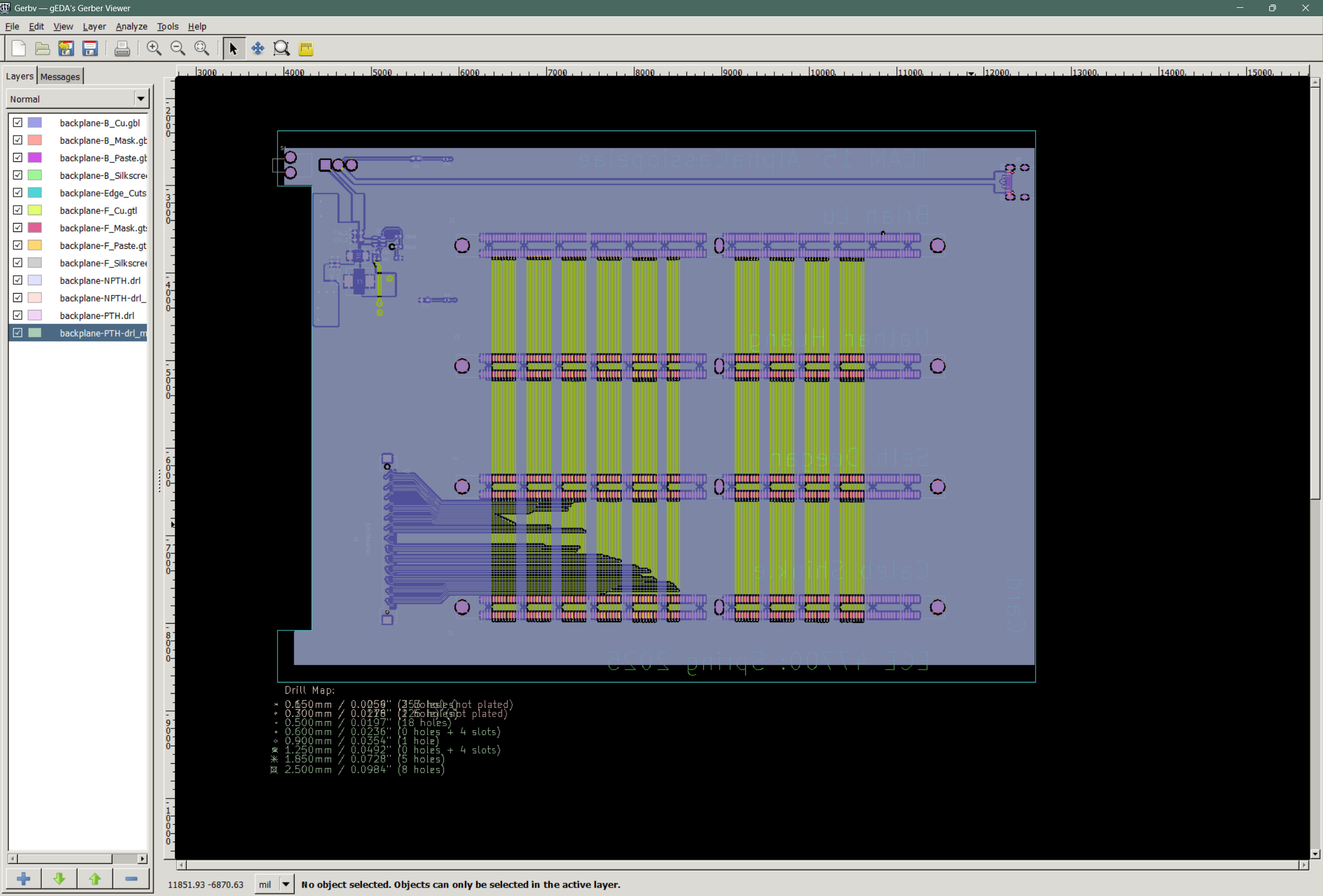Select the backplane-F_Paste layer name
The height and width of the screenshot is (896, 1323).
point(103,245)
